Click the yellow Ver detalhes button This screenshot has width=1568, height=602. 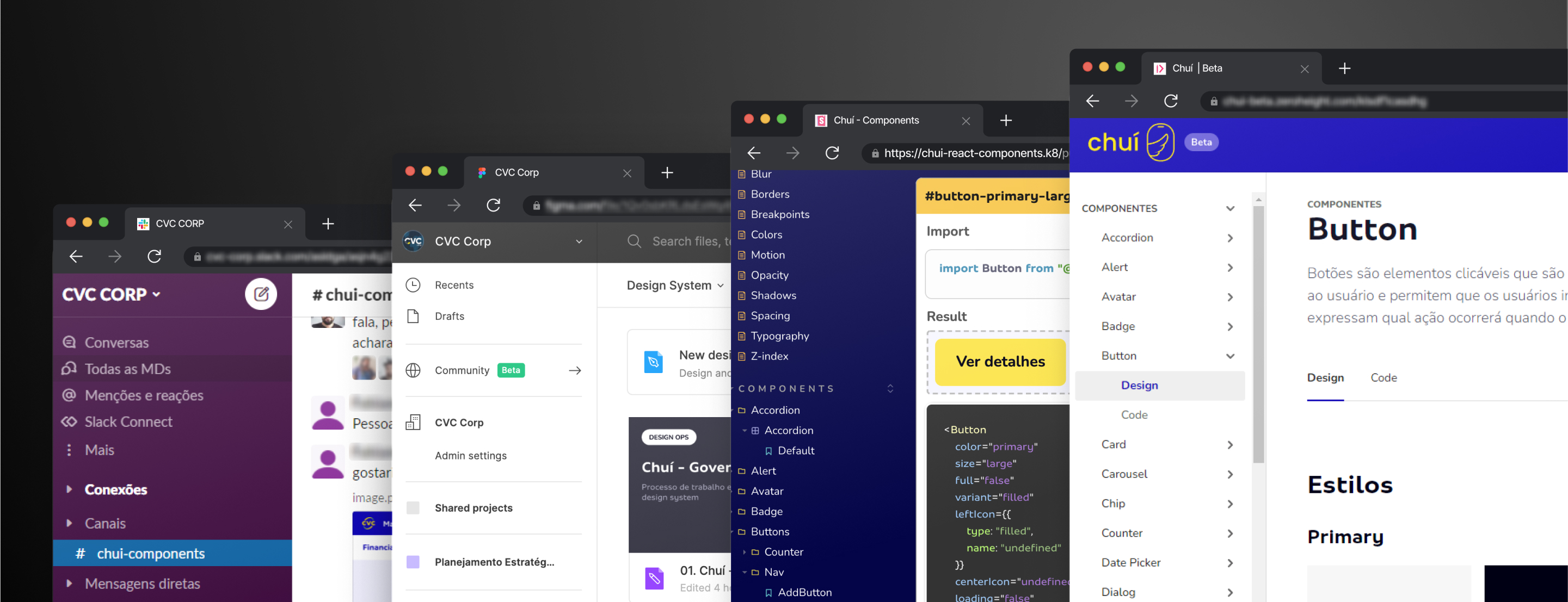1000,362
